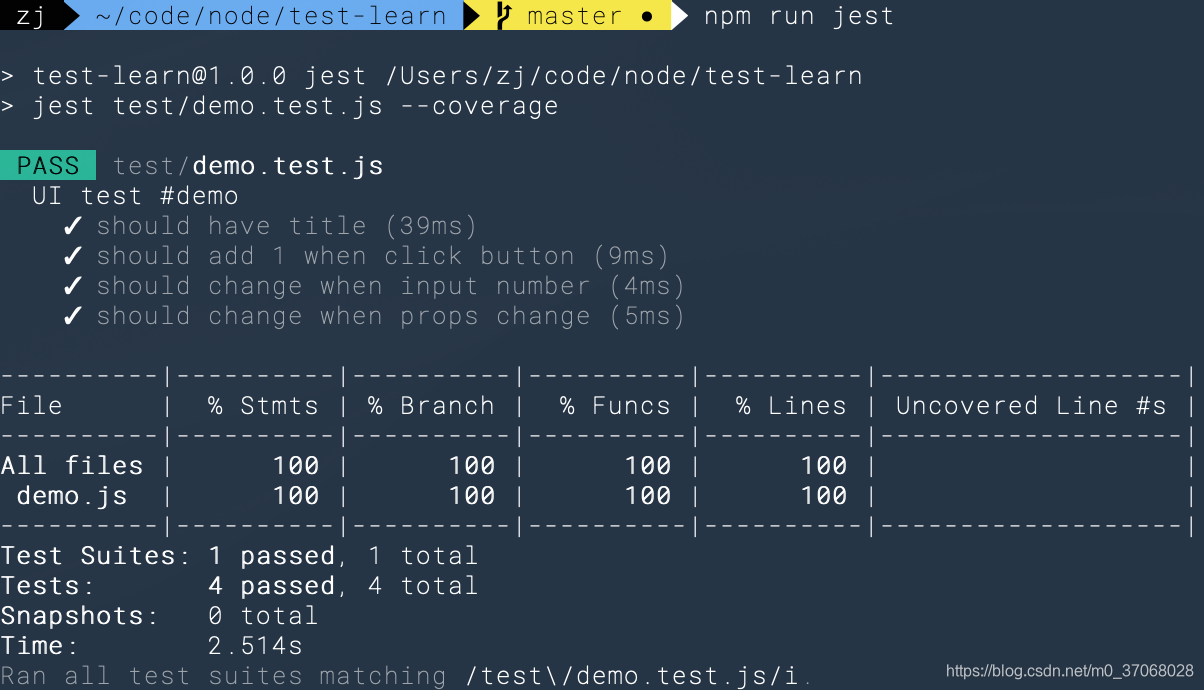Click 'should add 1 when click button (9ms)'
Screen dimensions: 1204x690
(x=383, y=256)
